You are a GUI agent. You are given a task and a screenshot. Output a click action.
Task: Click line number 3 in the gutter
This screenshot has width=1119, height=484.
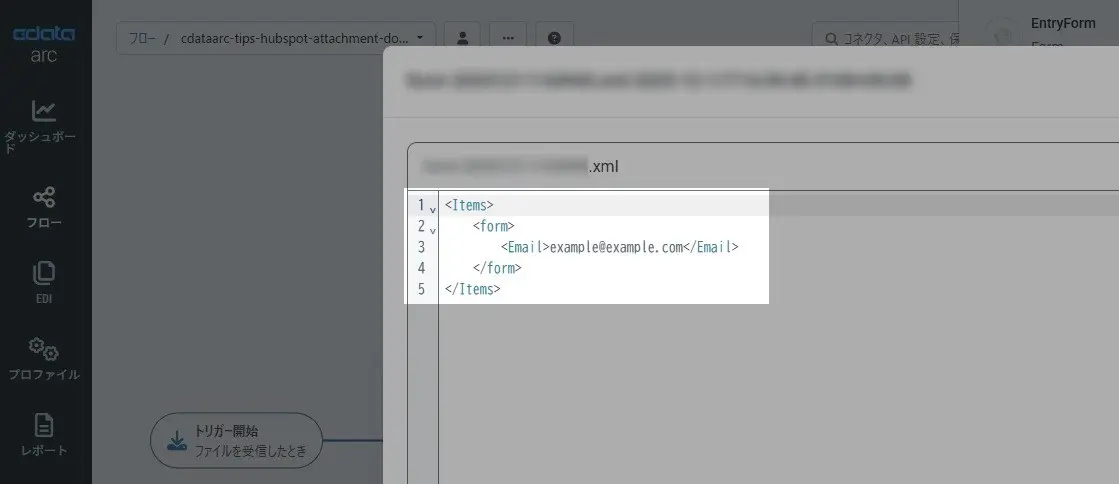pos(421,248)
